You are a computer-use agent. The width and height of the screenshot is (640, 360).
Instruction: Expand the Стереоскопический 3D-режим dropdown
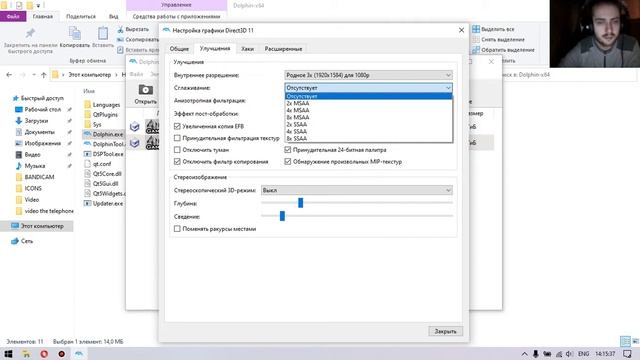coord(357,190)
